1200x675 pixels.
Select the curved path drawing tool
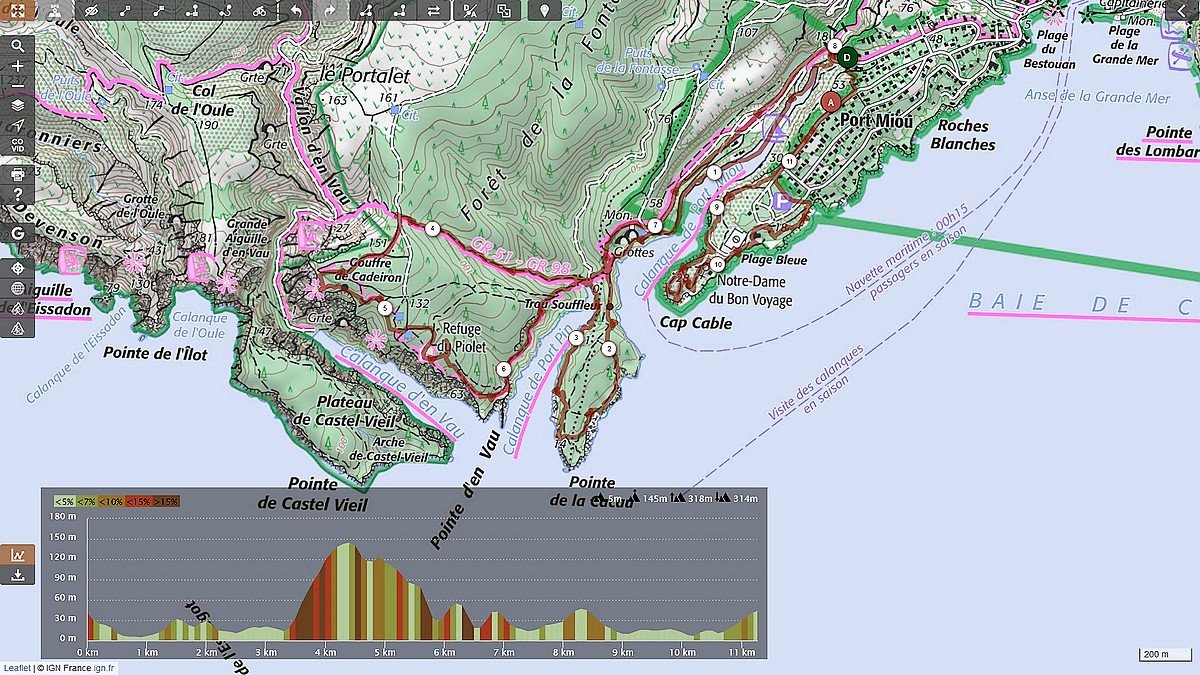[227, 10]
